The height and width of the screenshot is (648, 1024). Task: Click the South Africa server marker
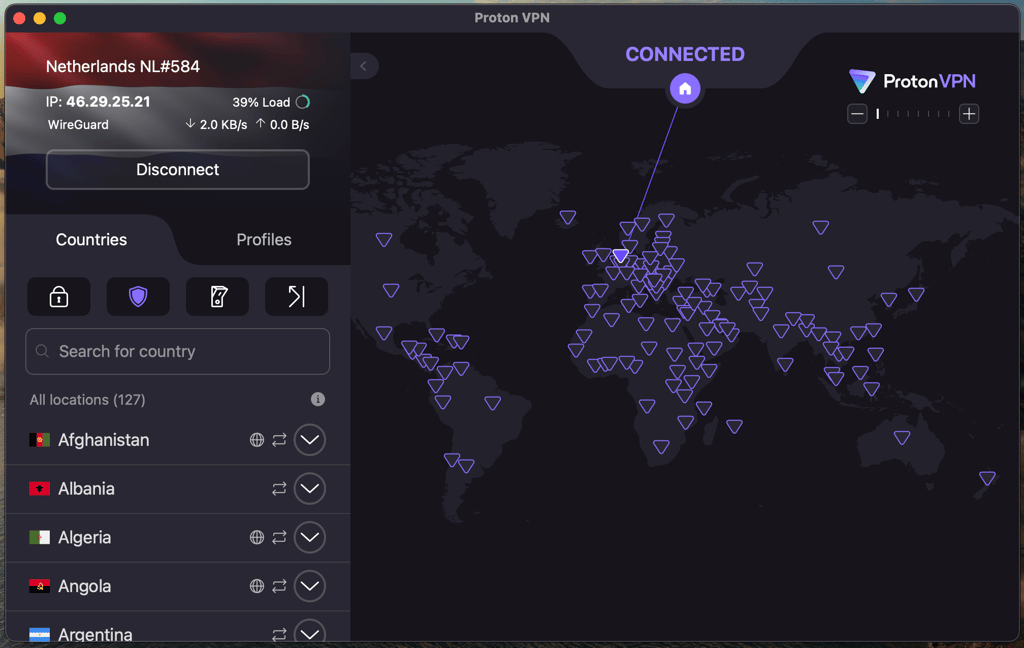pyautogui.click(x=661, y=447)
